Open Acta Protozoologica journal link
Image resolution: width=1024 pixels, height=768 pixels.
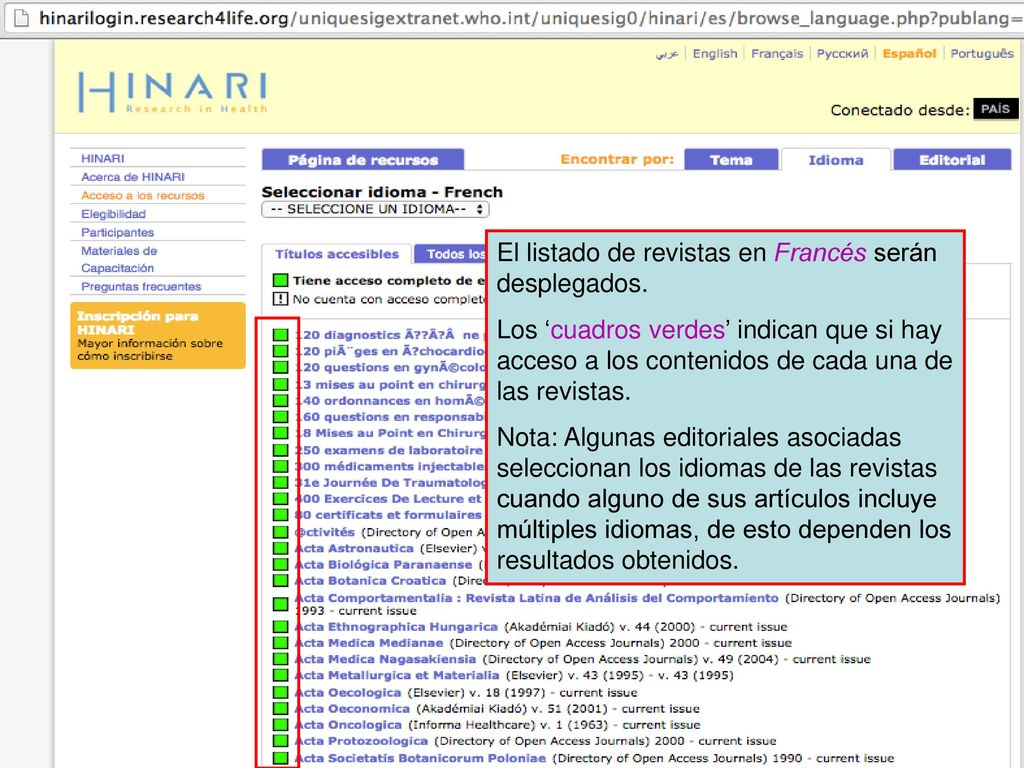click(361, 741)
